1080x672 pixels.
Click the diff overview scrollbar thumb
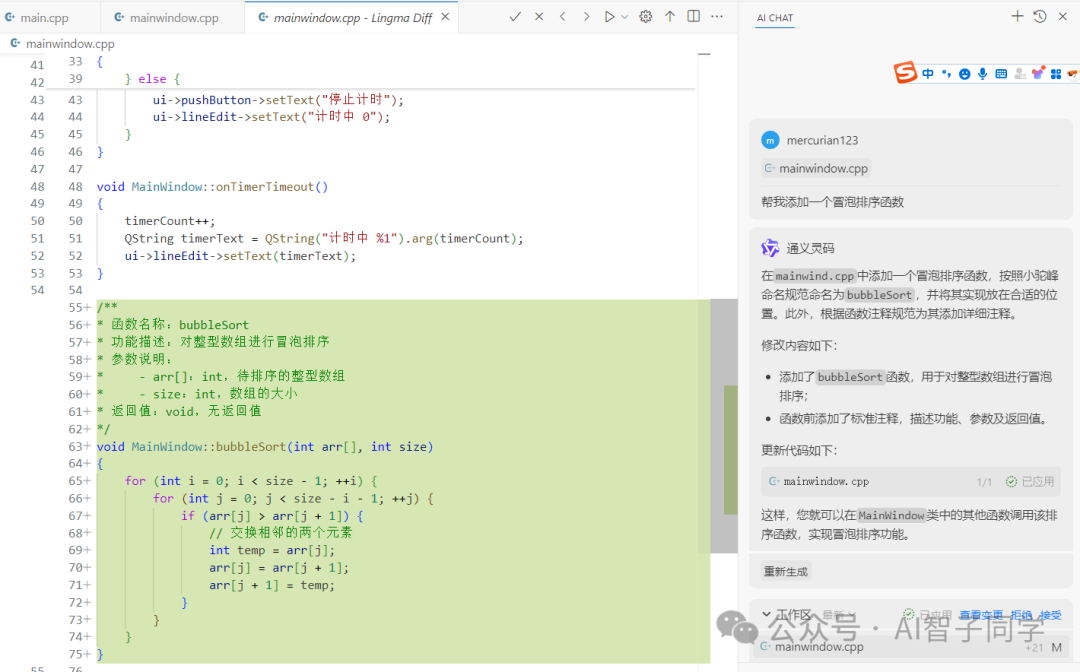click(724, 426)
